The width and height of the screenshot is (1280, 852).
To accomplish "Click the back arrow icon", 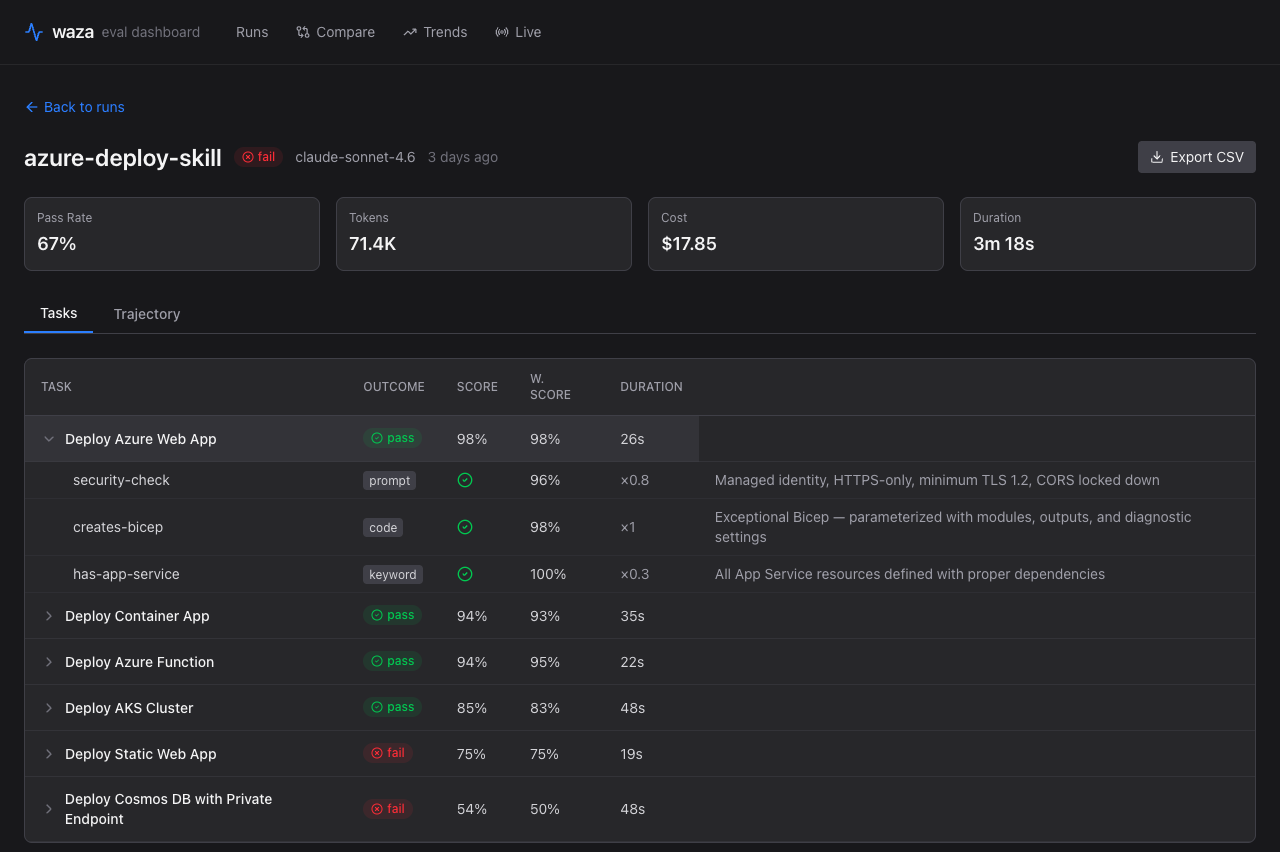I will 32,107.
